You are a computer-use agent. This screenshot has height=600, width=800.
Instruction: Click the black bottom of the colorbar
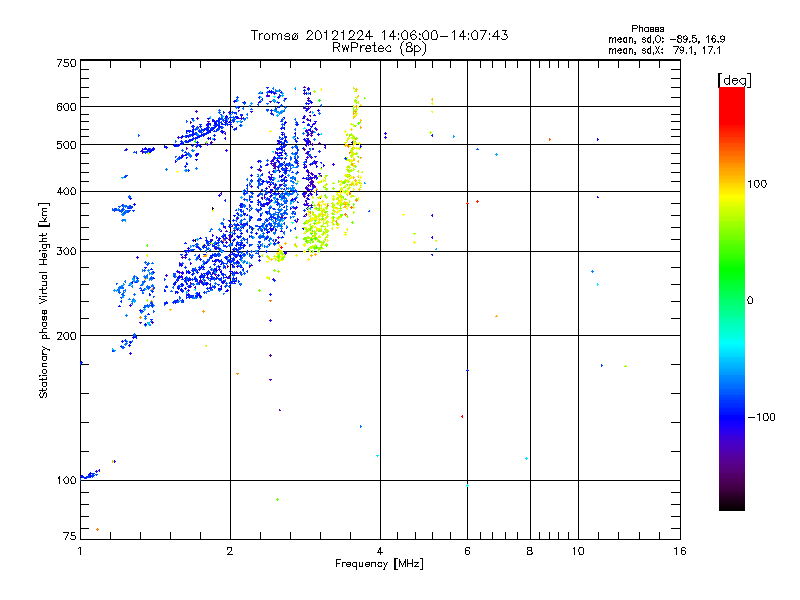[732, 503]
